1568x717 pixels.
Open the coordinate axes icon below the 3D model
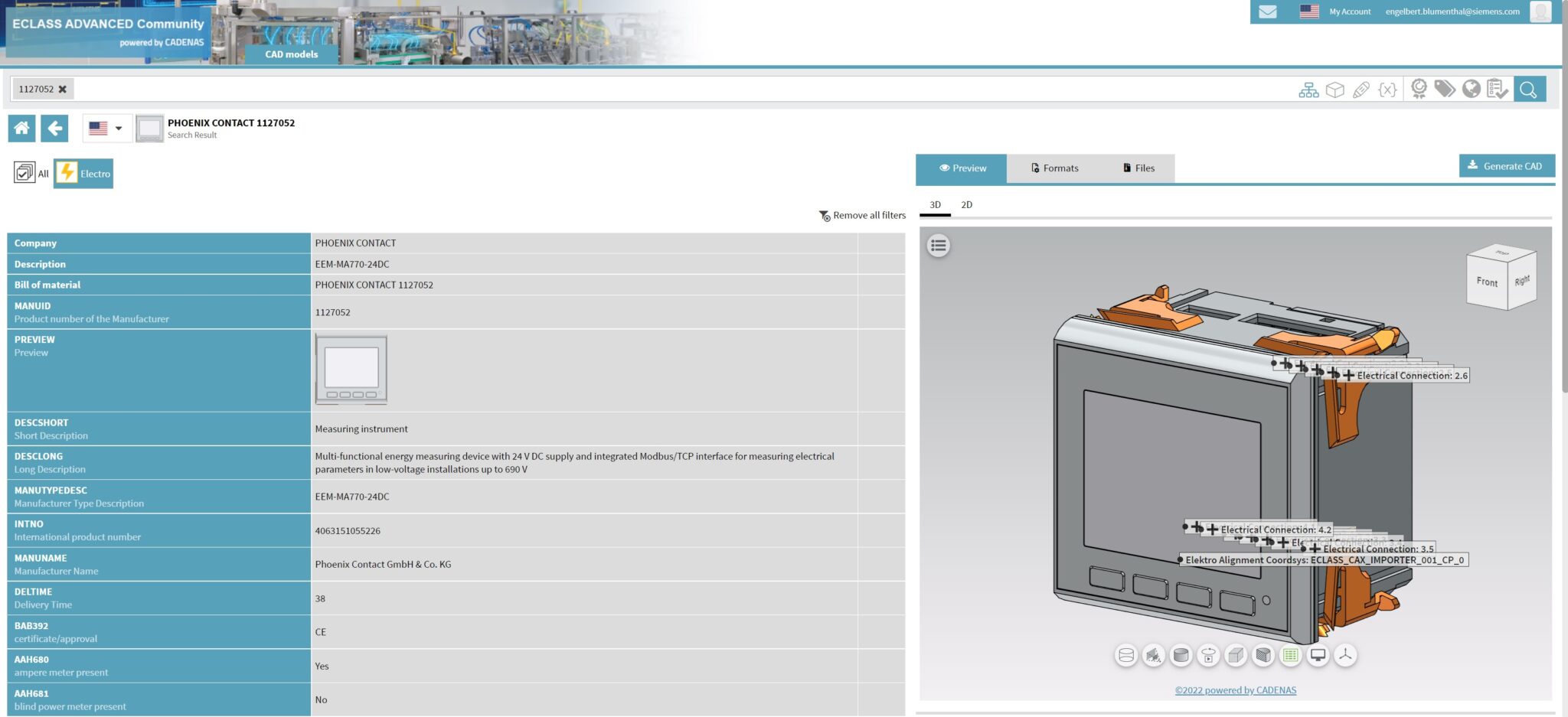point(1346,655)
